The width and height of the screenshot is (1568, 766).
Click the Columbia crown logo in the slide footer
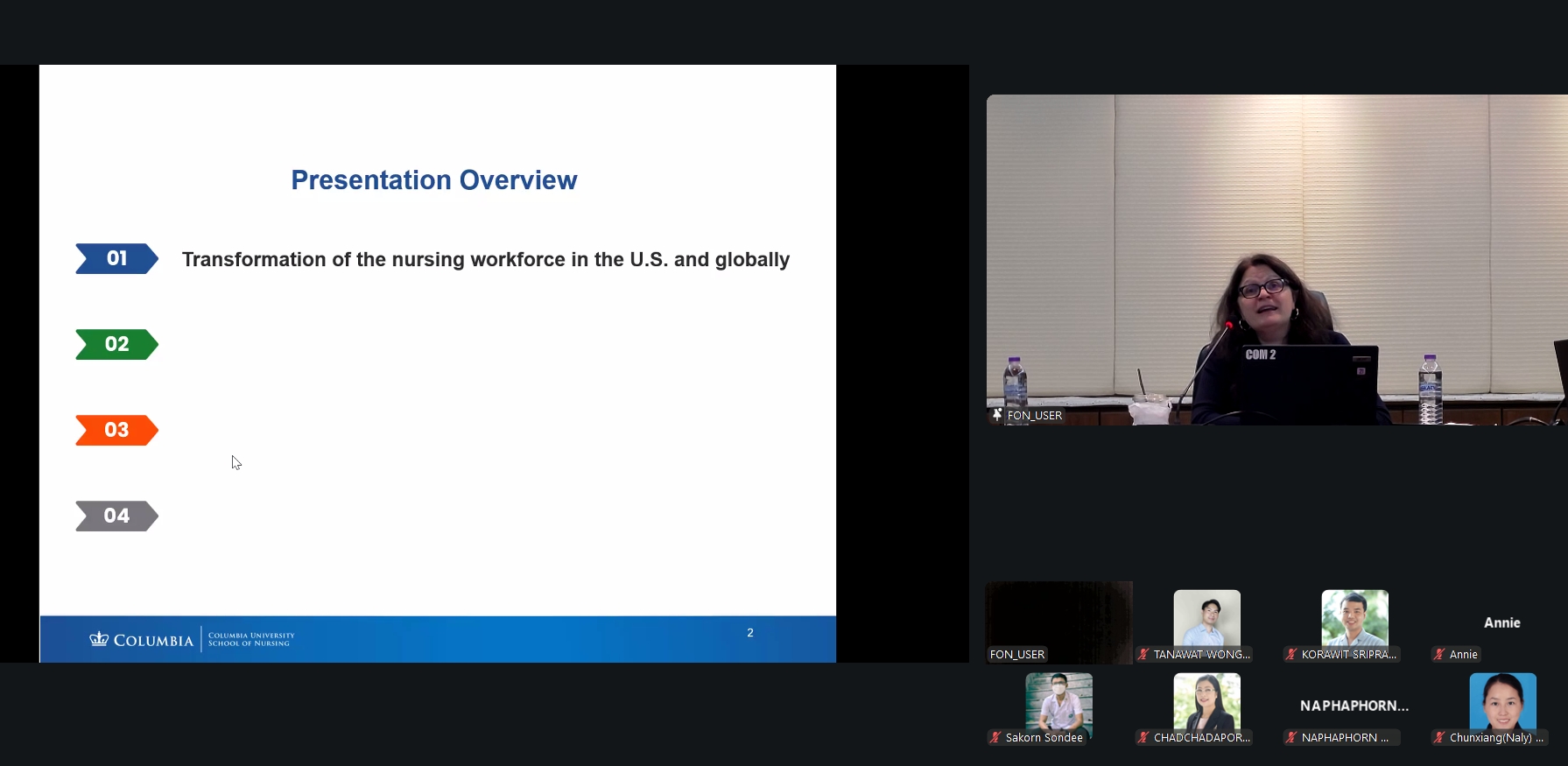(99, 639)
